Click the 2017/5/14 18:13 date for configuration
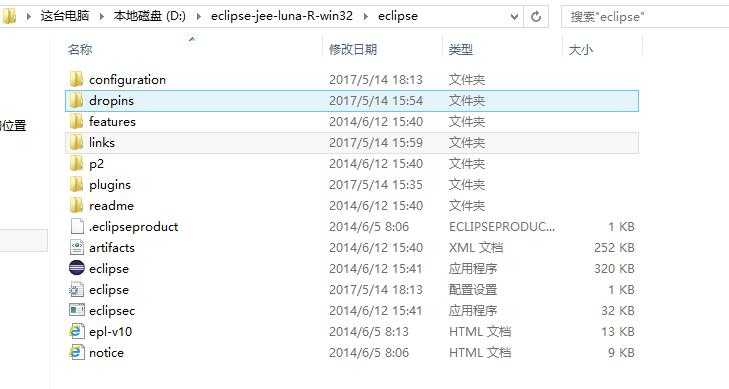Screen dimensions: 729x389 point(376,80)
